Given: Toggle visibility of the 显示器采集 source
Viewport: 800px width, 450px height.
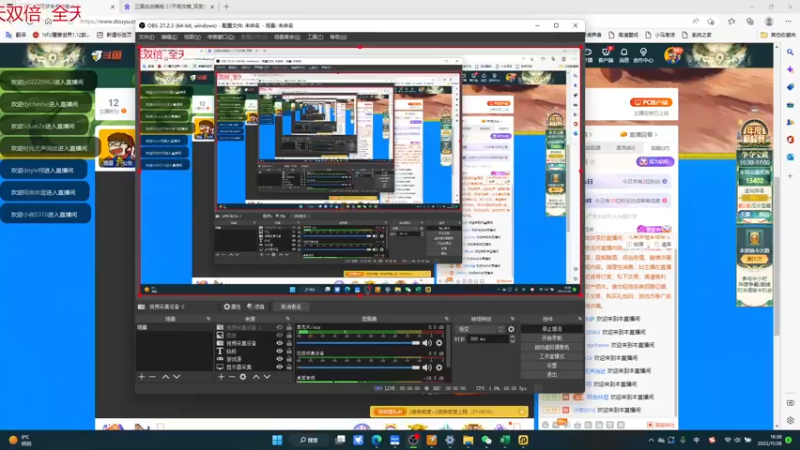Looking at the screenshot, I should pos(279,367).
